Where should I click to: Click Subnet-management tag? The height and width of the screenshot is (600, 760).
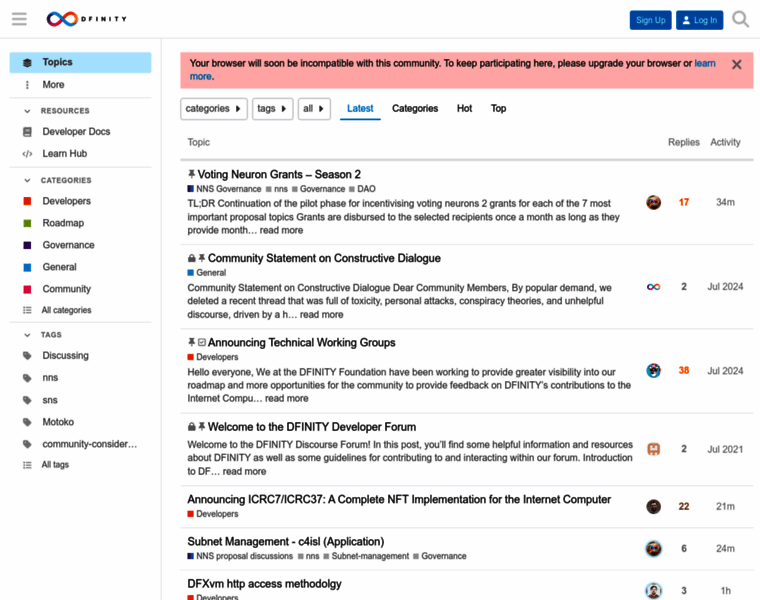pyautogui.click(x=366, y=556)
